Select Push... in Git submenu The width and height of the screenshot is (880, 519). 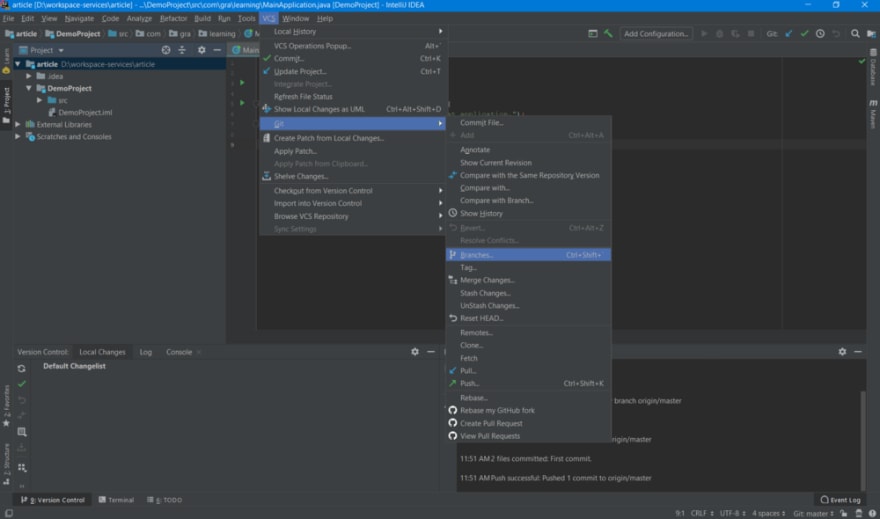(528, 383)
